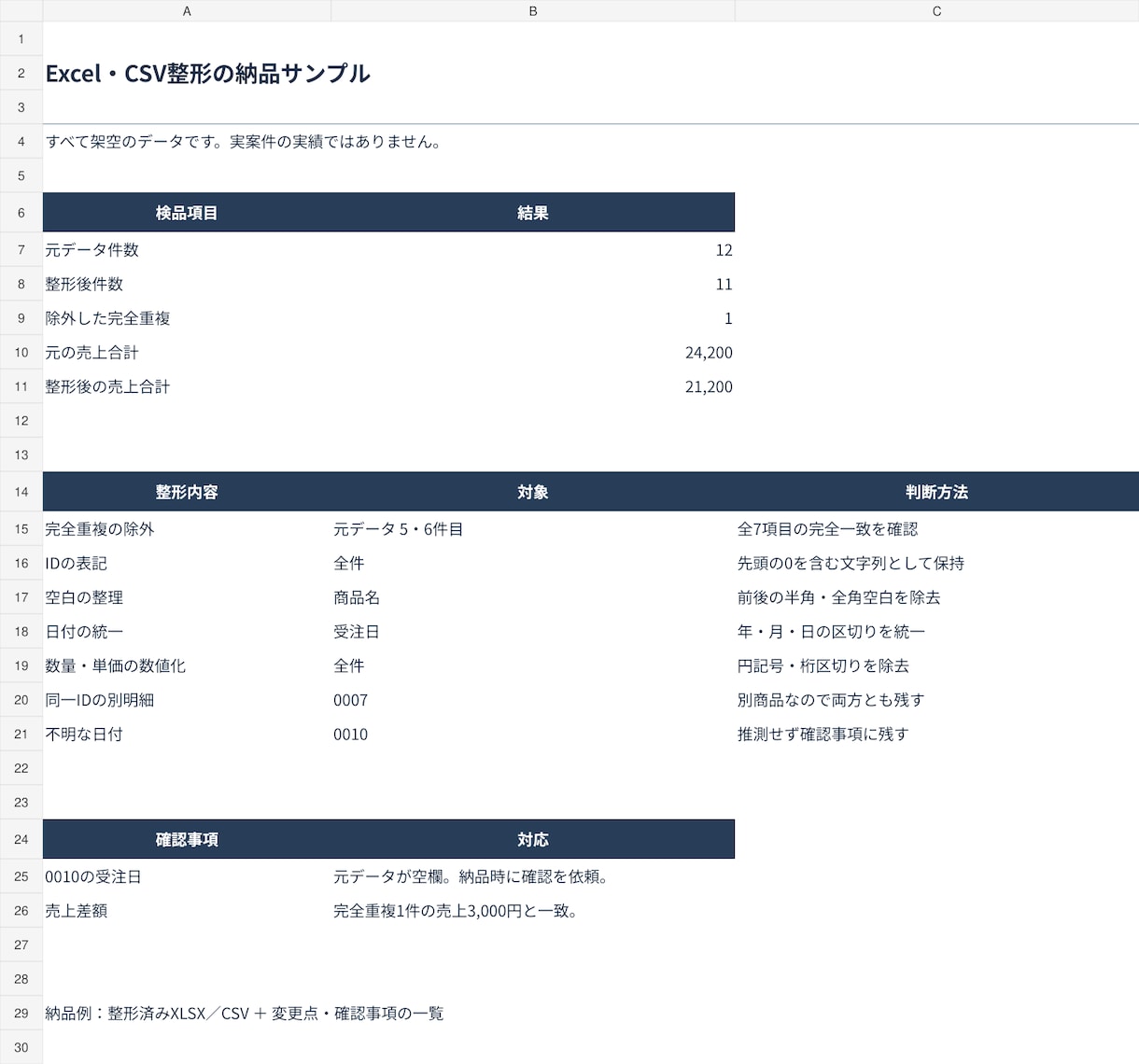The height and width of the screenshot is (1064, 1139).
Task: Select the '整形後件数' cell
Action: click(x=187, y=285)
